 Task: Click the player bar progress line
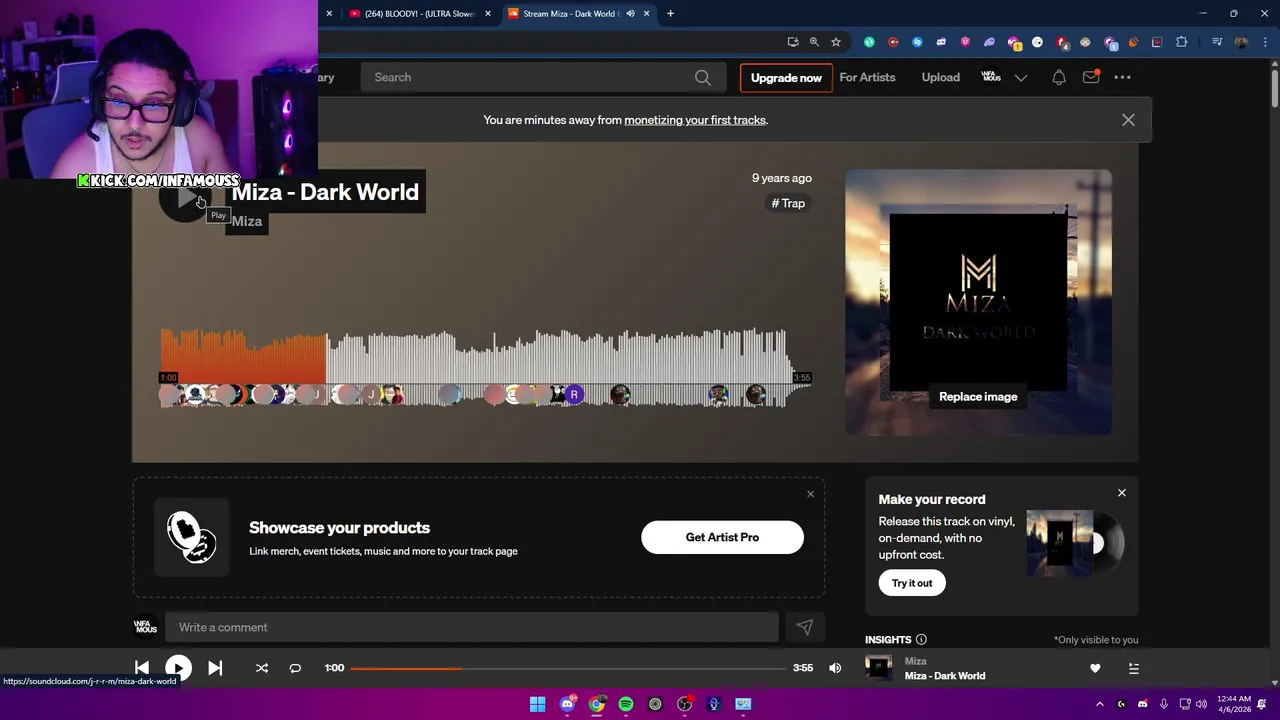coord(568,668)
